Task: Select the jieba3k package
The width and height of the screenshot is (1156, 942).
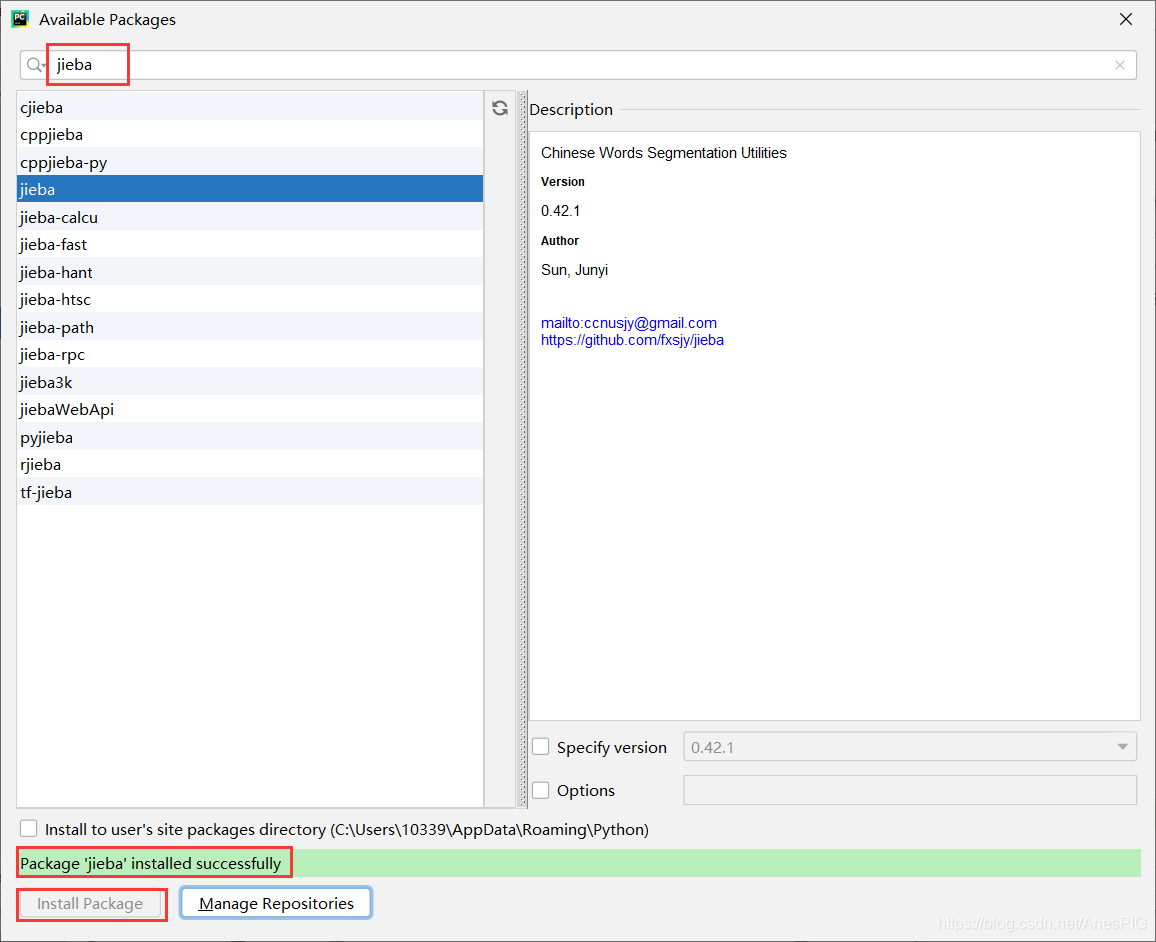Action: 250,382
